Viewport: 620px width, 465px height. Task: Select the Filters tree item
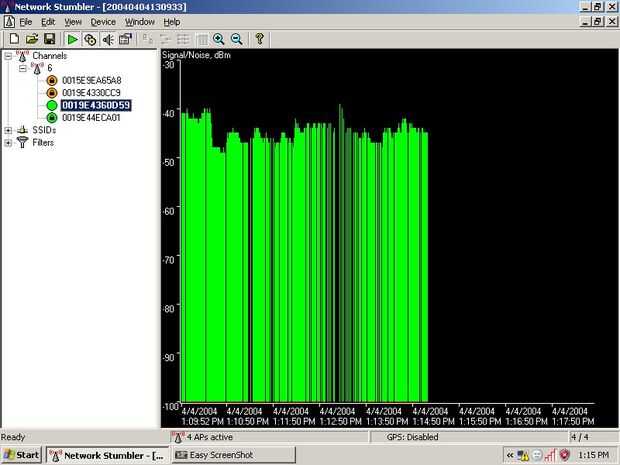43,143
